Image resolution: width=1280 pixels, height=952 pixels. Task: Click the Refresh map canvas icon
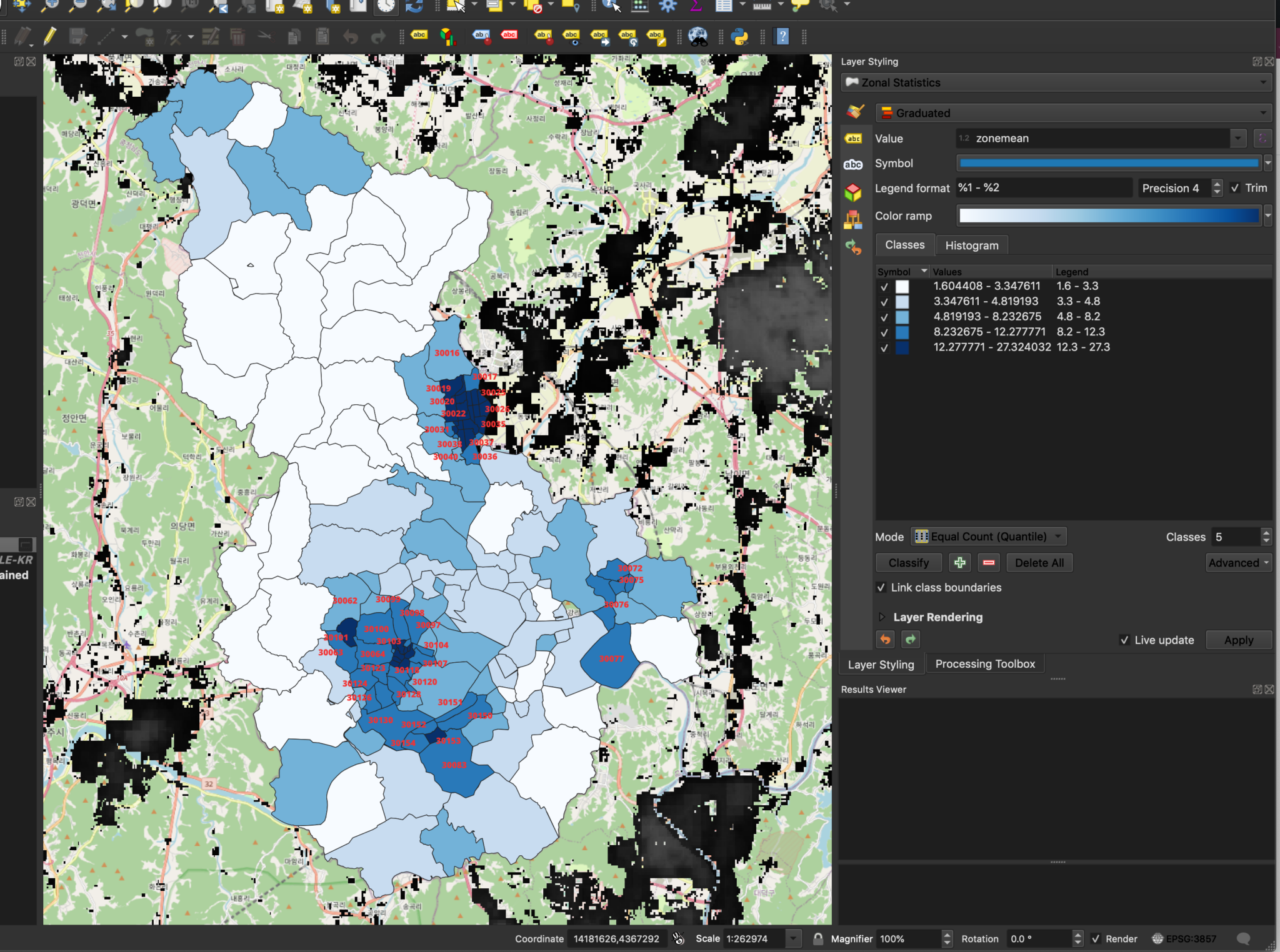click(x=412, y=6)
